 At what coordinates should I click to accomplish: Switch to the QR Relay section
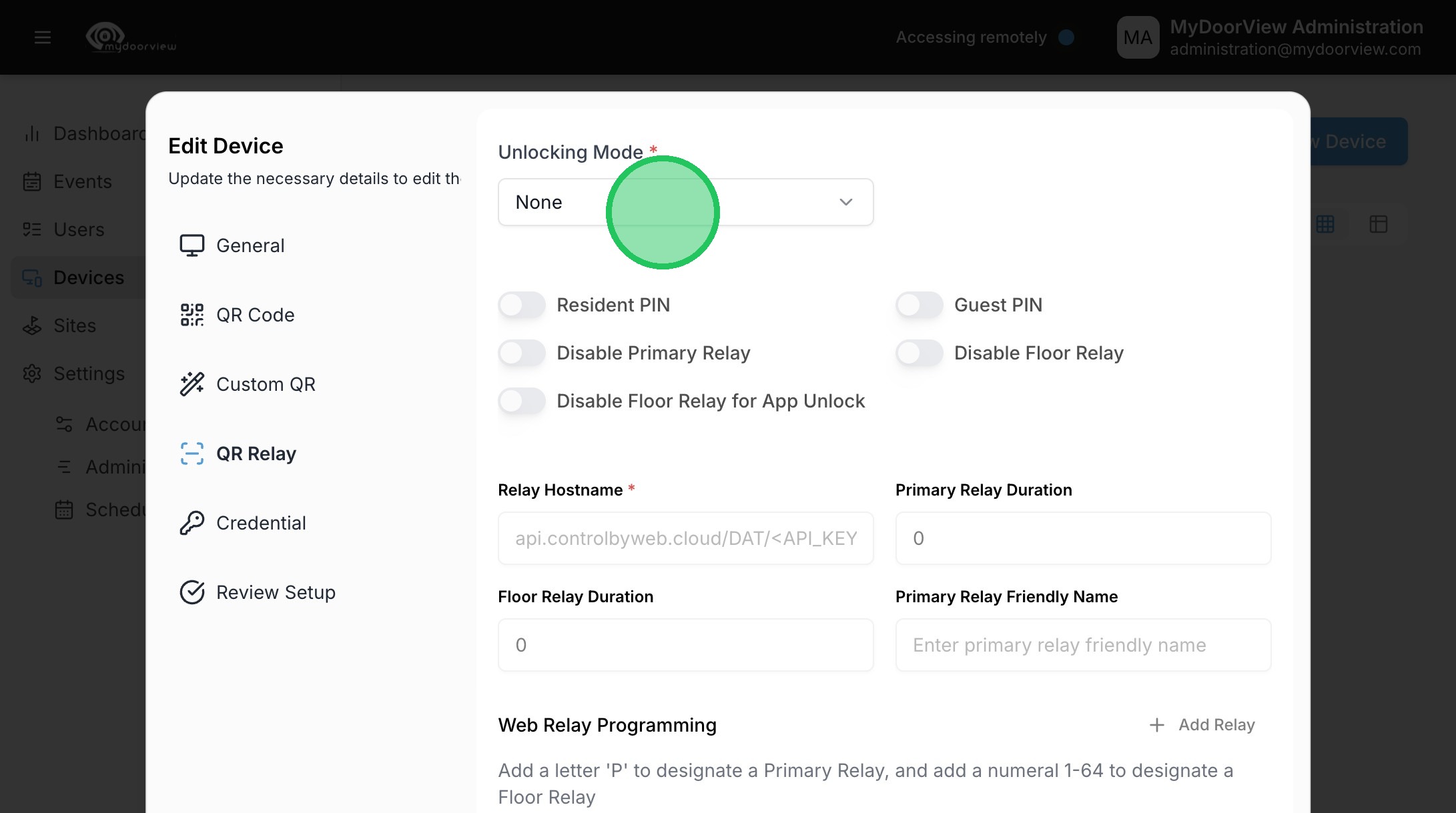pos(256,454)
